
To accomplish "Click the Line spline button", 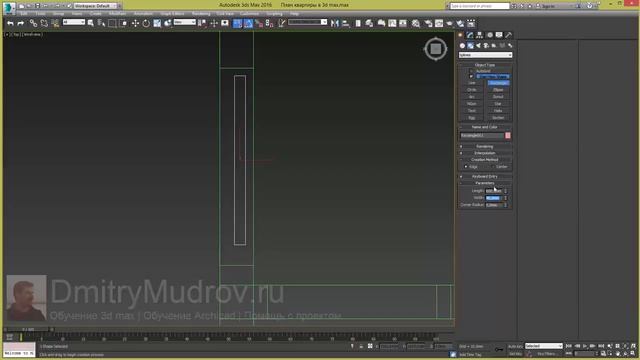I will coord(472,83).
